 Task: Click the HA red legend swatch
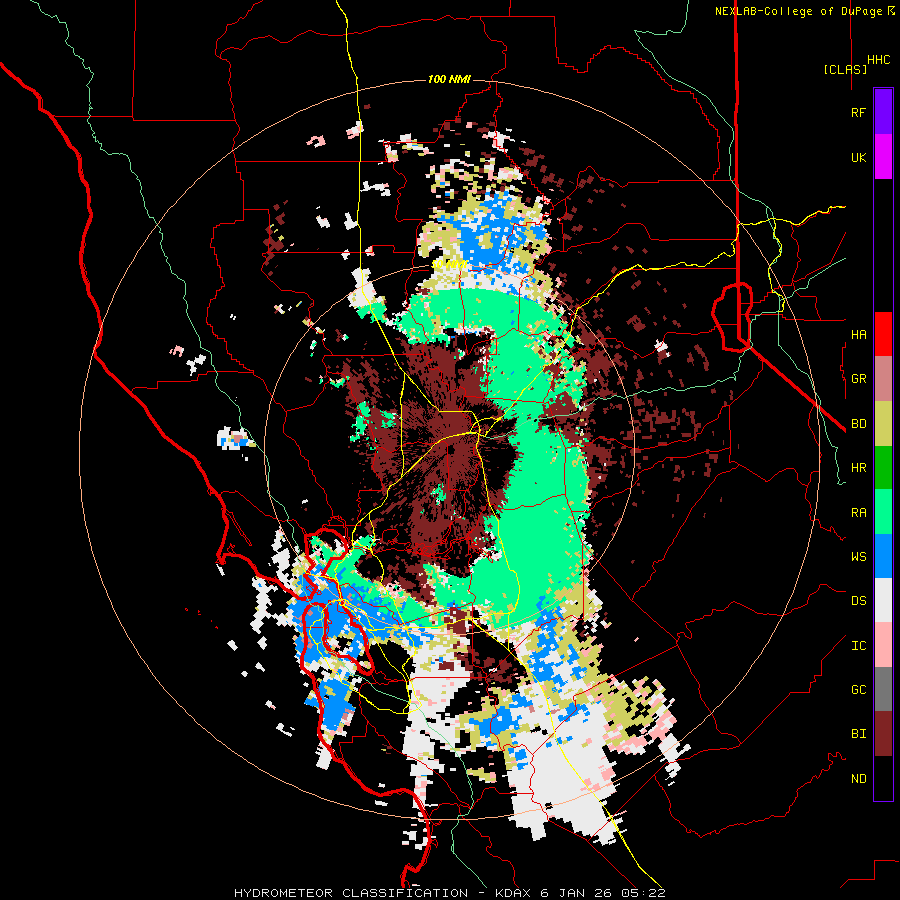(x=883, y=334)
